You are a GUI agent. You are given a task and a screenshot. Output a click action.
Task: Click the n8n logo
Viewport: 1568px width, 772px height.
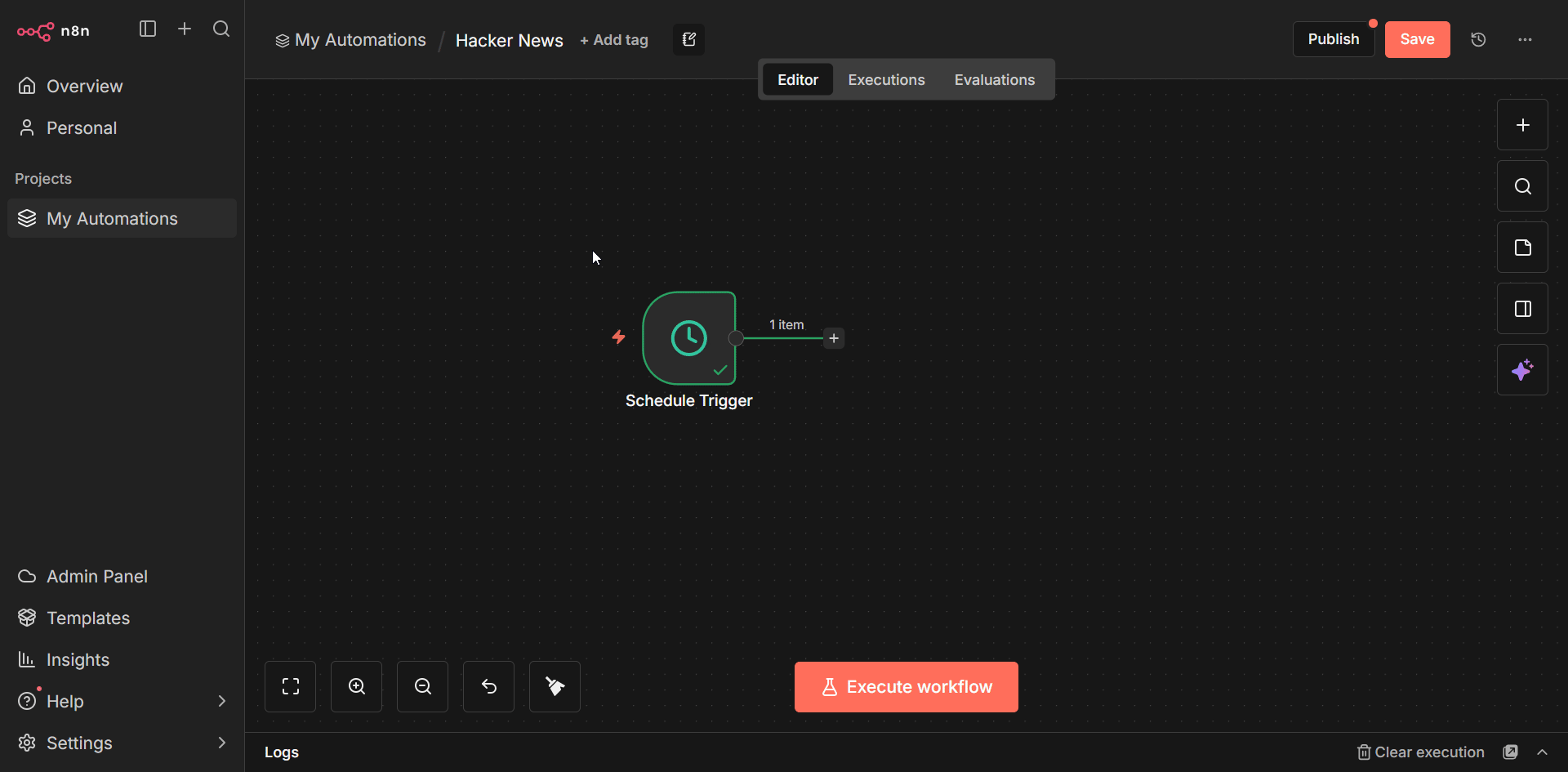tap(53, 31)
